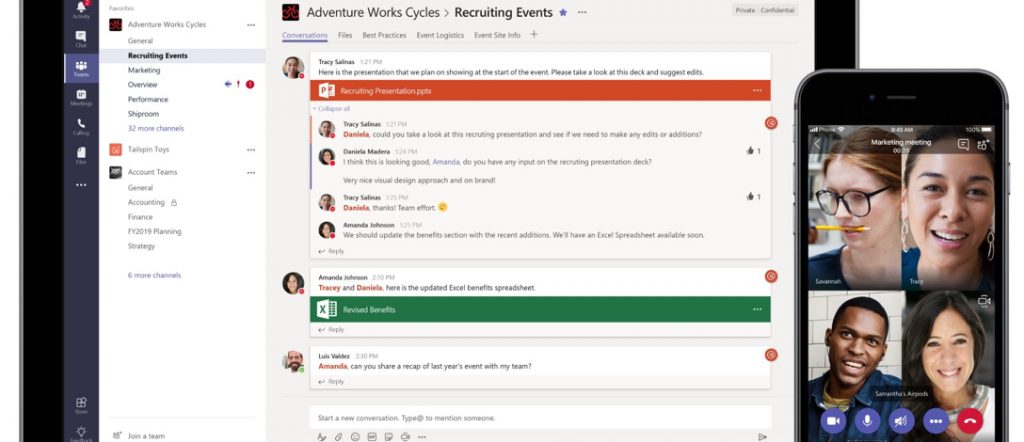Screen dimensions: 1024x442
Task: Select the Performance channel
Action: coord(148,99)
